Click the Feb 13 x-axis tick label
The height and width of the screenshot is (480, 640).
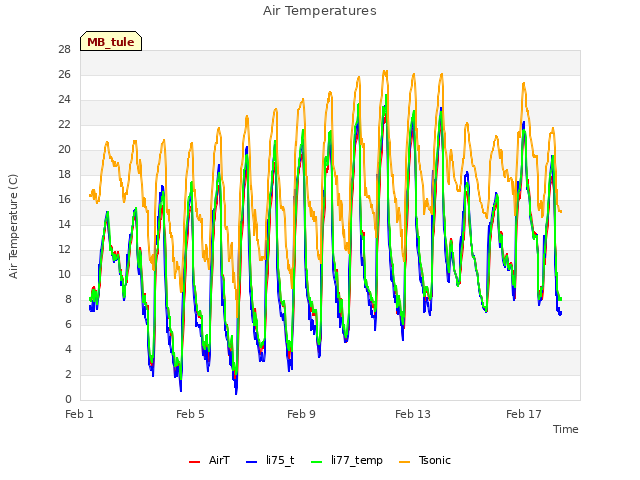(413, 414)
